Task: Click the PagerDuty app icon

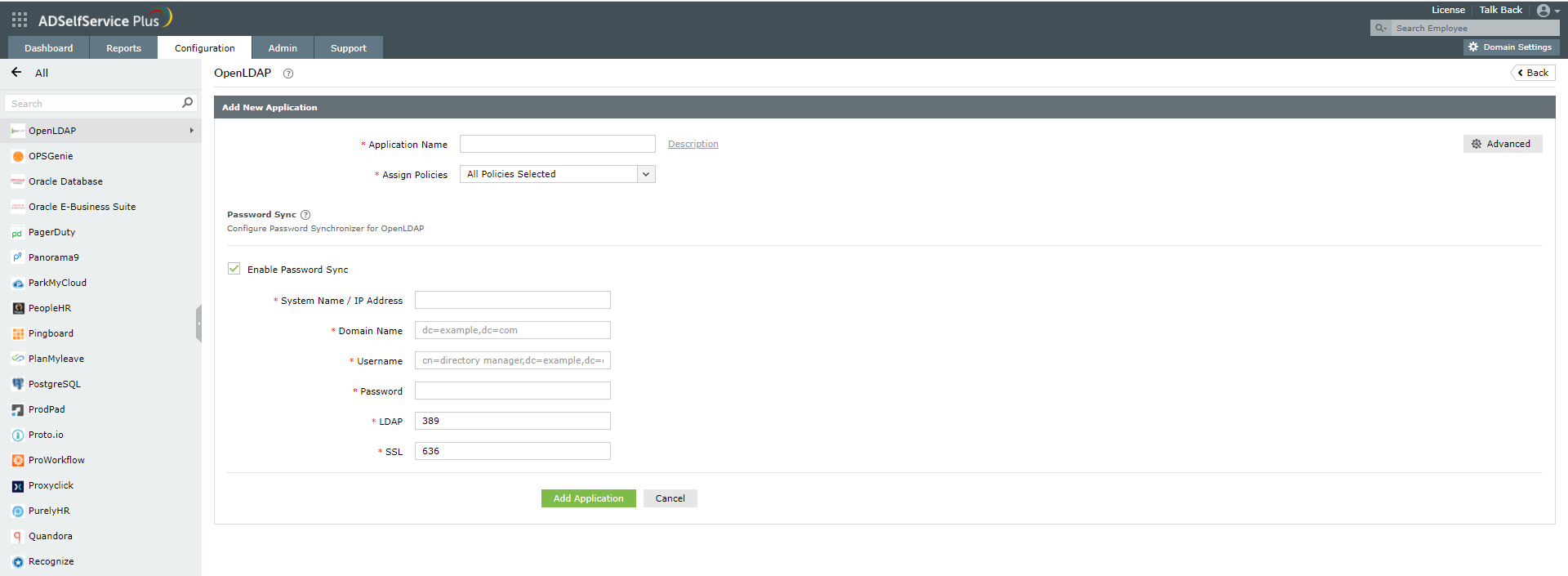Action: (18, 233)
